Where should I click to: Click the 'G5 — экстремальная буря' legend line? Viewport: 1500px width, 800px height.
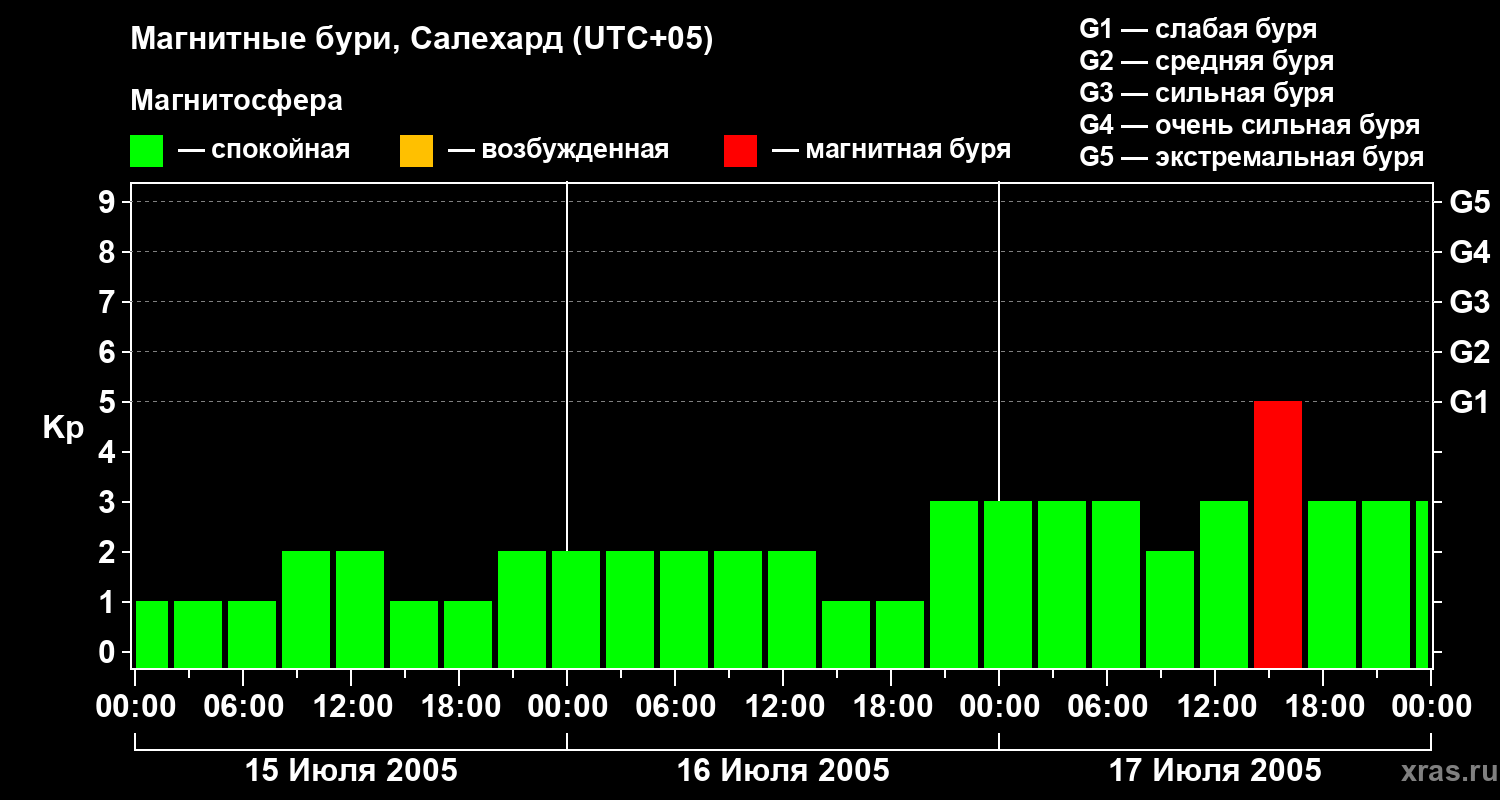pyautogui.click(x=1252, y=157)
